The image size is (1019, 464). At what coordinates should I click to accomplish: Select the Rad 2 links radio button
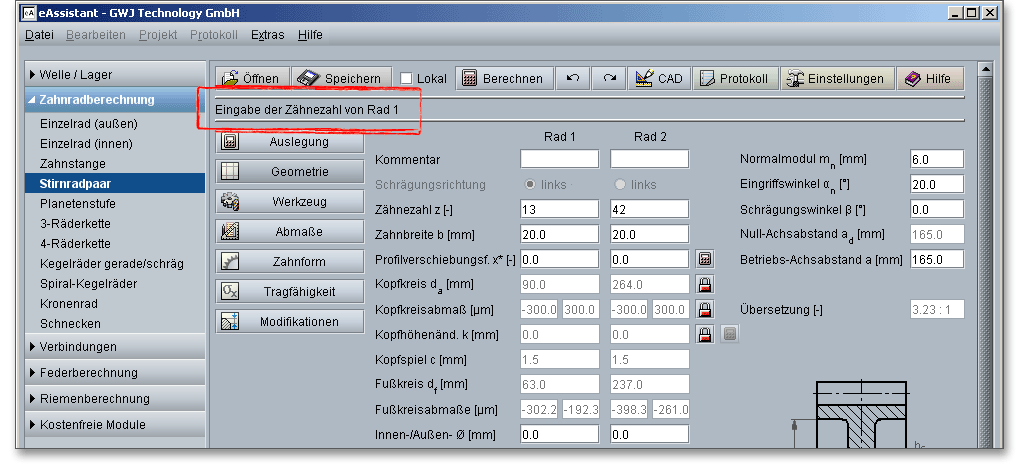point(620,185)
